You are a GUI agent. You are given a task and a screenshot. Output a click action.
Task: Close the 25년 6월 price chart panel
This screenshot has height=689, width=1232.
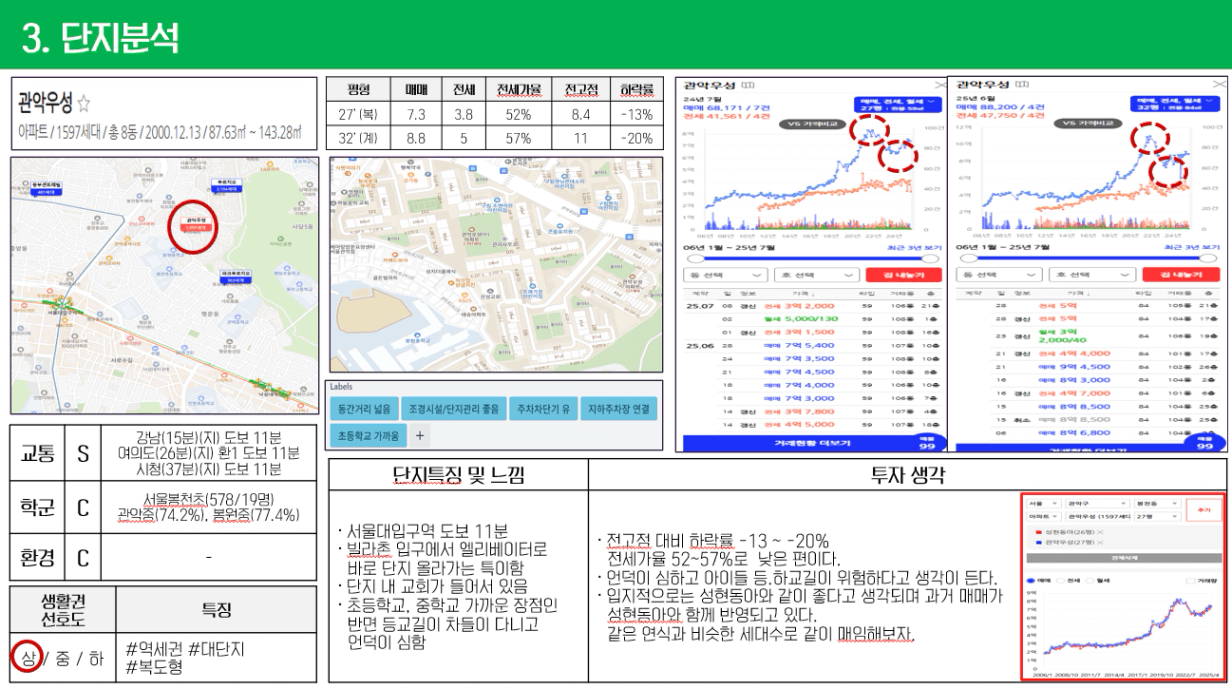coord(1217,84)
